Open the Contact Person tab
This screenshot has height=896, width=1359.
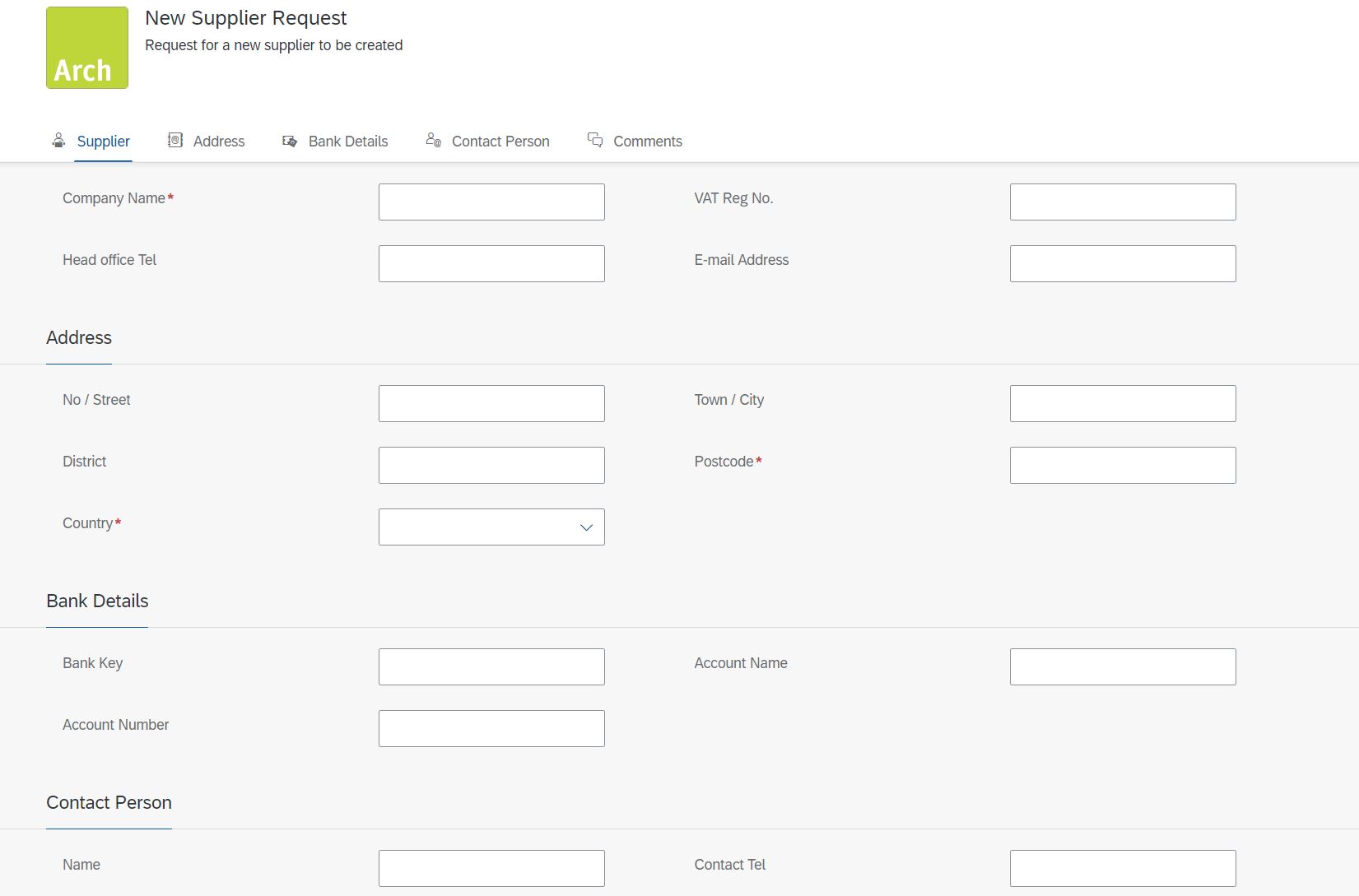pos(500,141)
